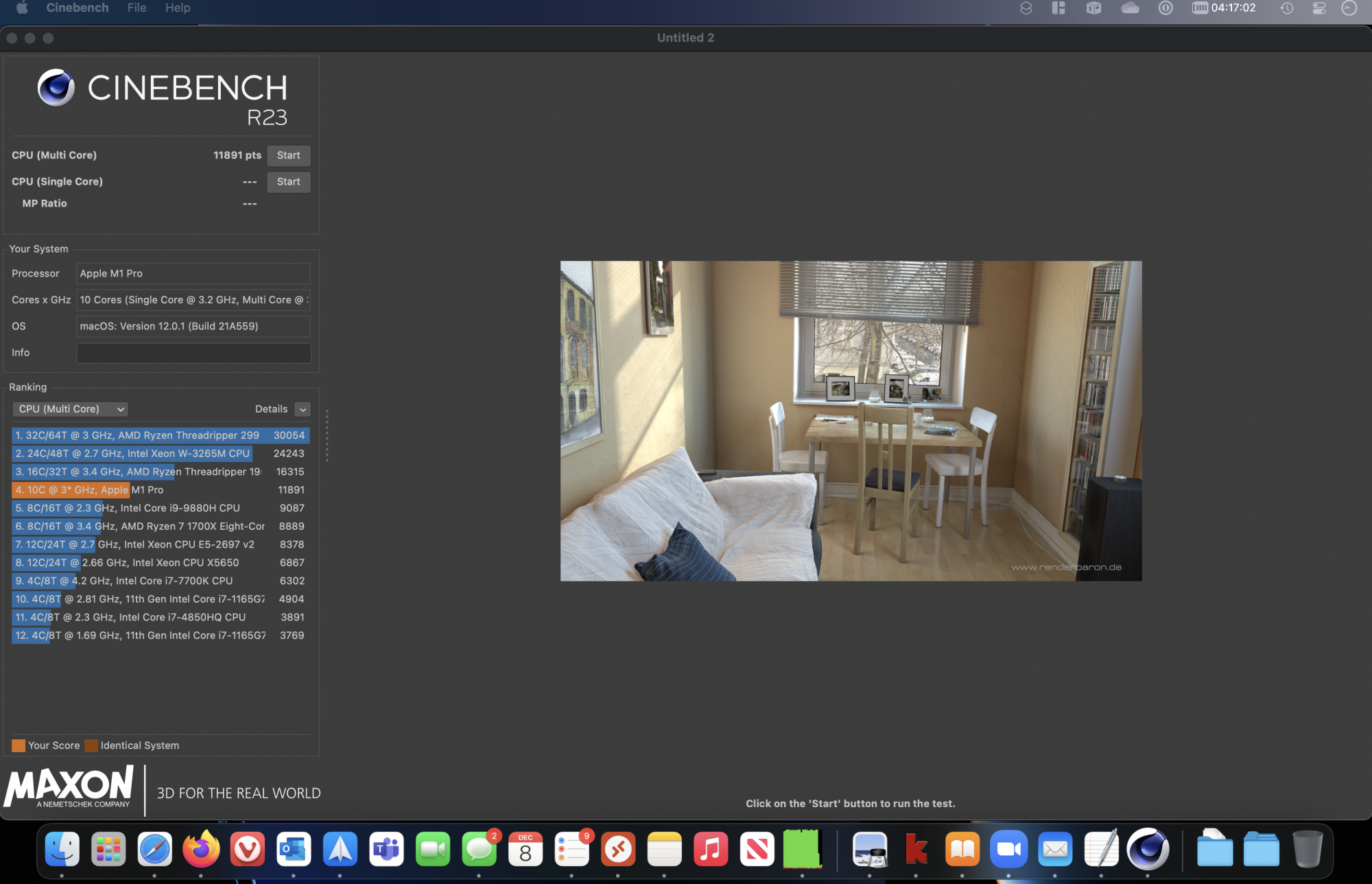Open the File menu
1372x884 pixels.
coord(137,8)
